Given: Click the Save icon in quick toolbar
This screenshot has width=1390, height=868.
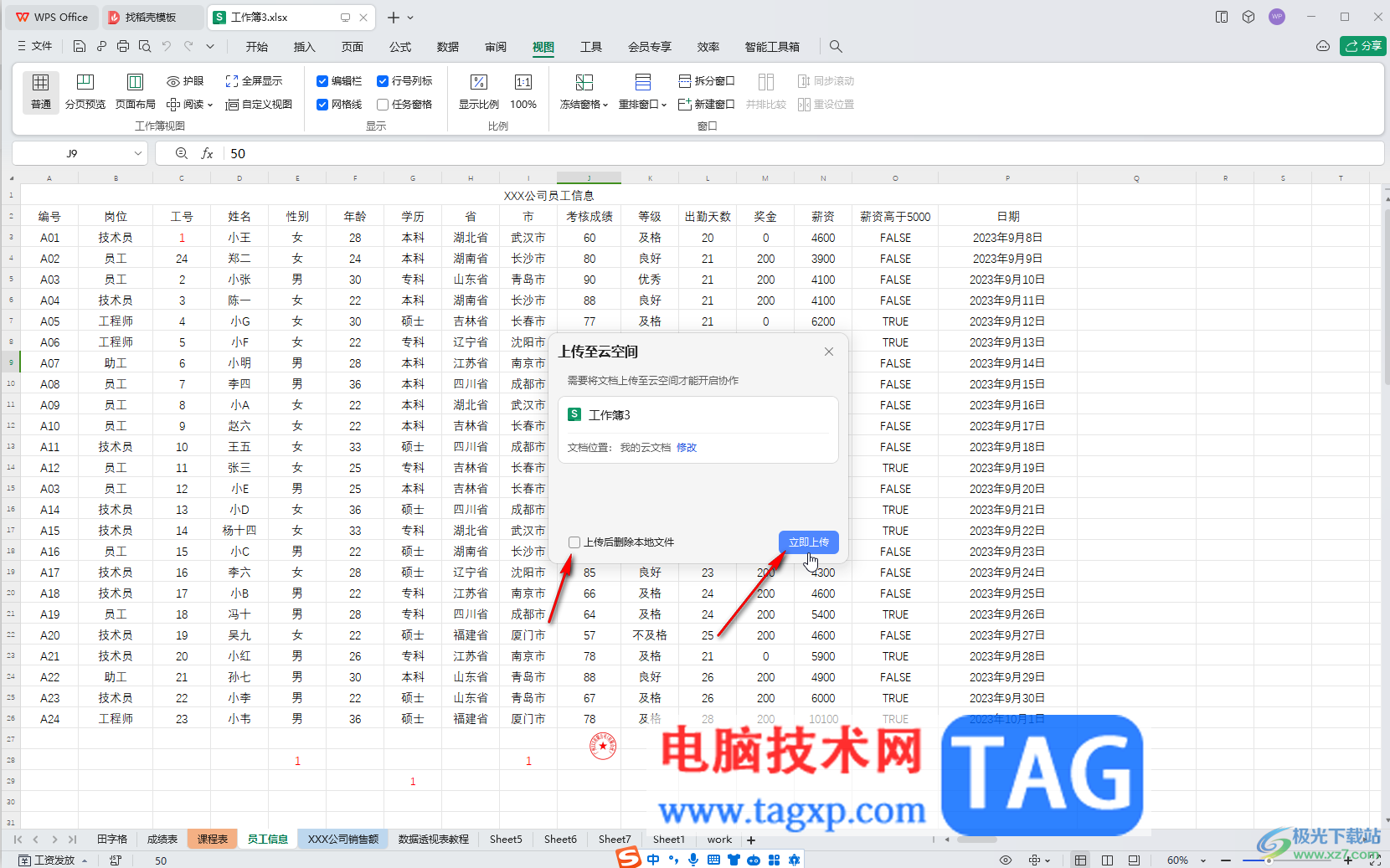Looking at the screenshot, I should (80, 47).
